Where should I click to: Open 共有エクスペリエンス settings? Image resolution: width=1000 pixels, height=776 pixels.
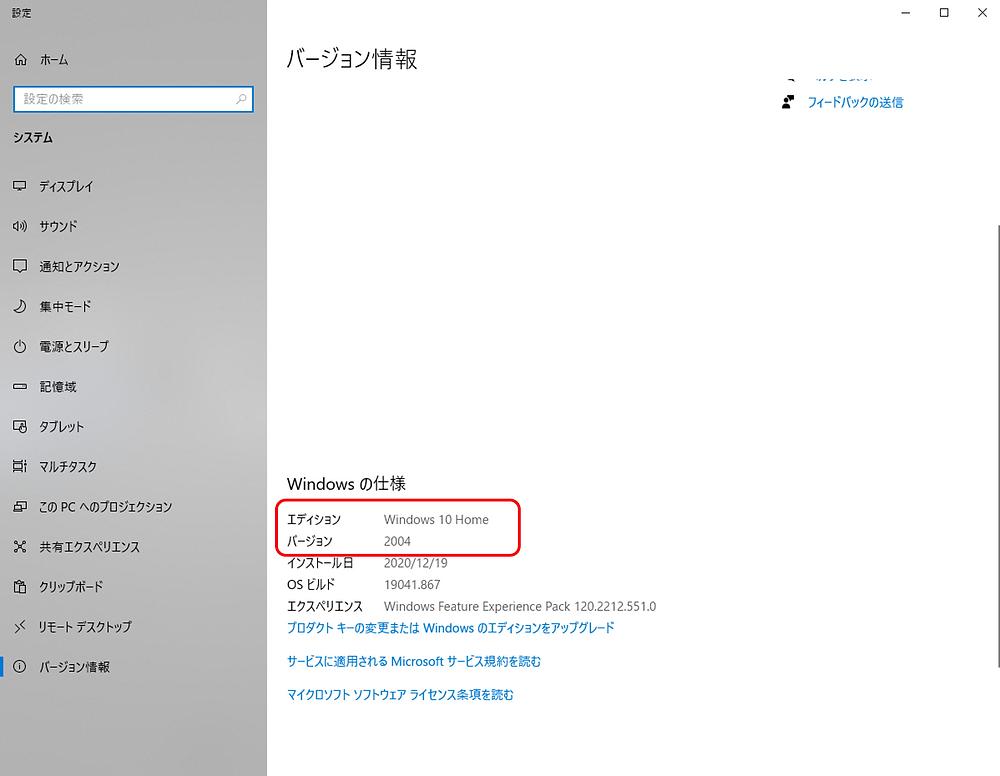(133, 546)
